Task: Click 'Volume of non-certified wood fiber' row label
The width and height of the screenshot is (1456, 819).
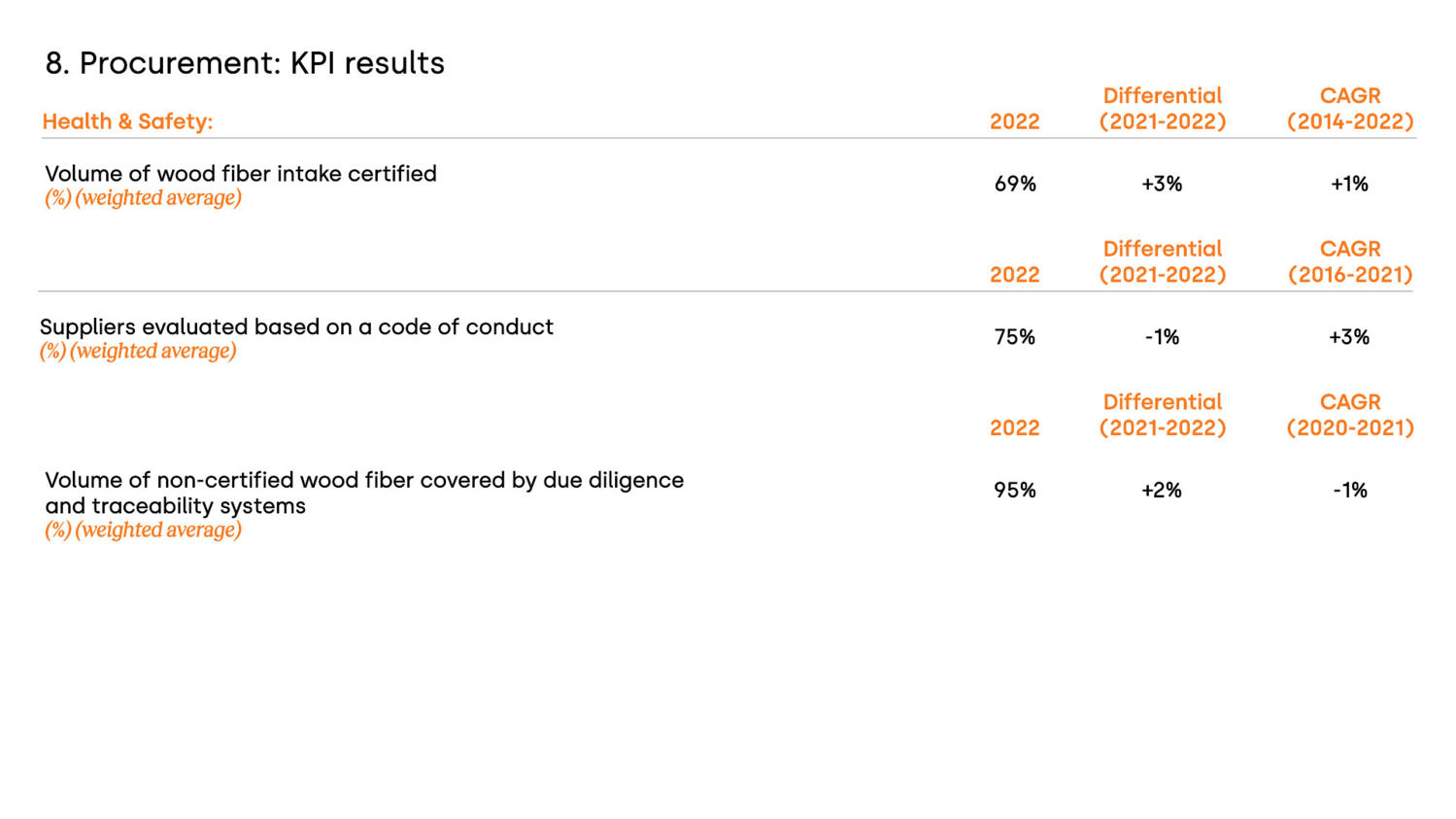Action: 364,493
